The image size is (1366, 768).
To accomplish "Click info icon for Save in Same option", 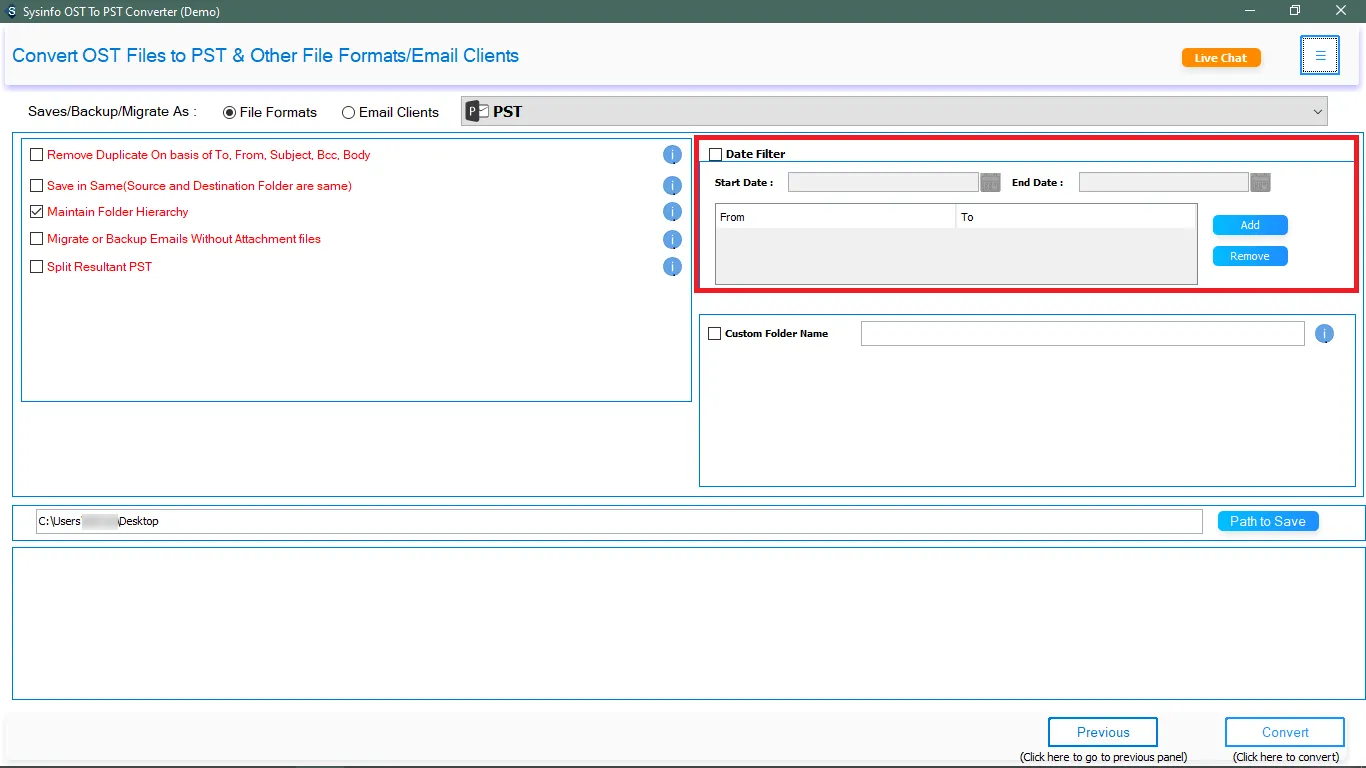I will click(672, 185).
